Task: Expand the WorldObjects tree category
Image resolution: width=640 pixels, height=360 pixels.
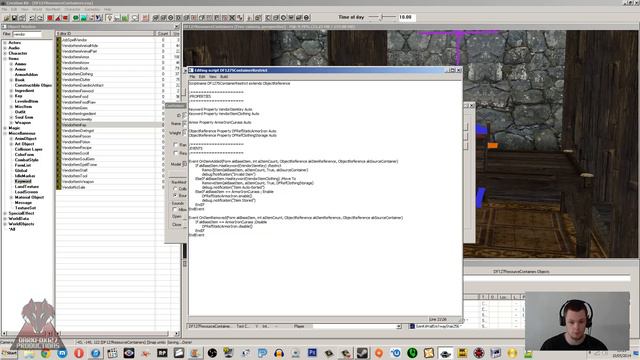Action: coord(5,224)
